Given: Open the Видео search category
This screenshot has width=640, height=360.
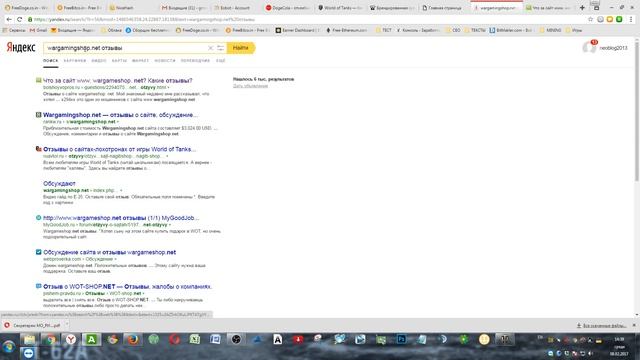Looking at the screenshot, I should point(99,61).
